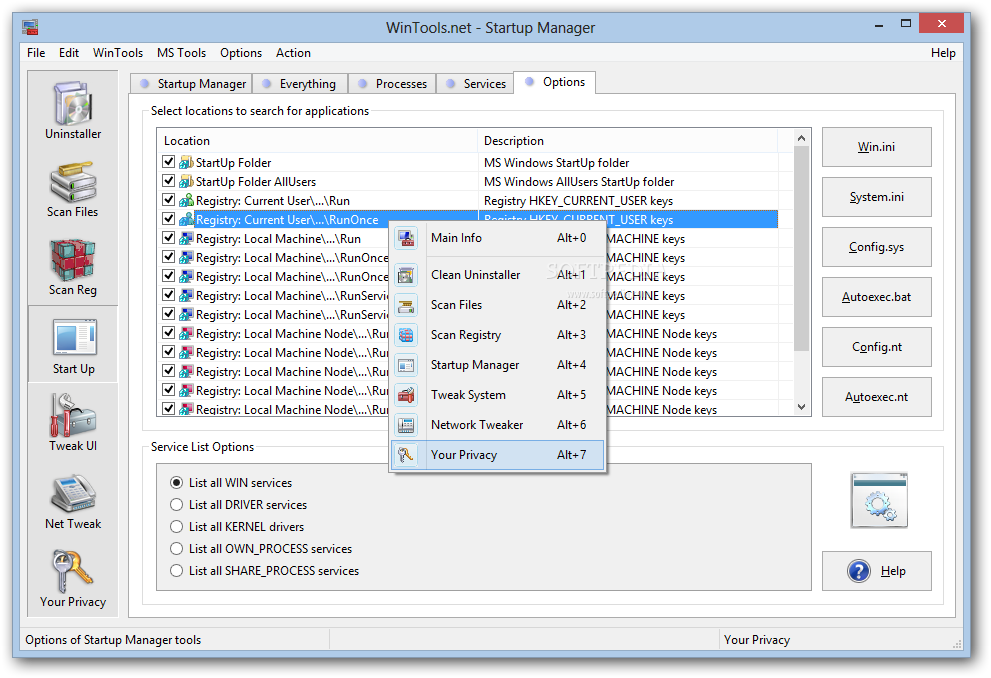Screen dimensions: 991x678
Task: Click the blue question mark Help icon
Action: coord(859,571)
